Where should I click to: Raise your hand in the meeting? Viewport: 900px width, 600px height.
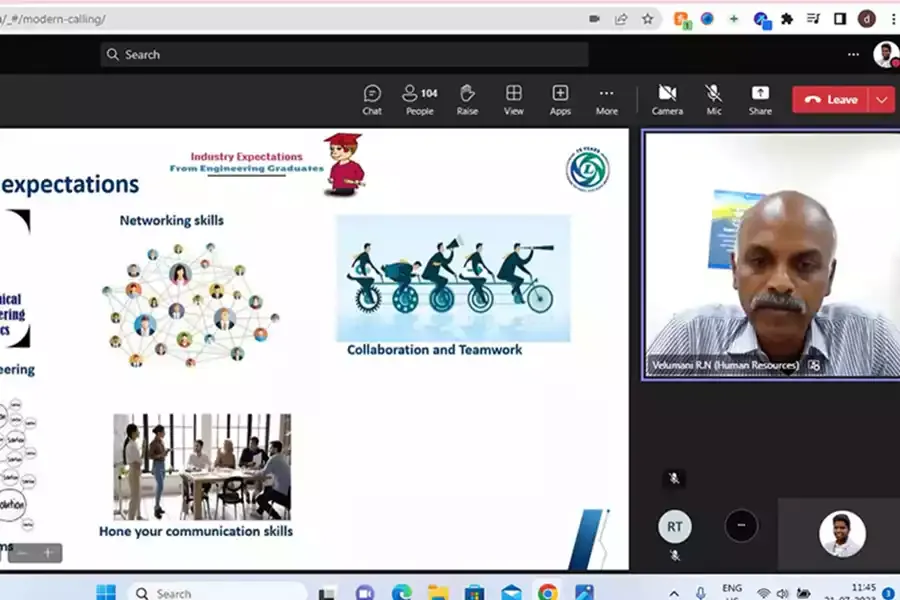[466, 98]
